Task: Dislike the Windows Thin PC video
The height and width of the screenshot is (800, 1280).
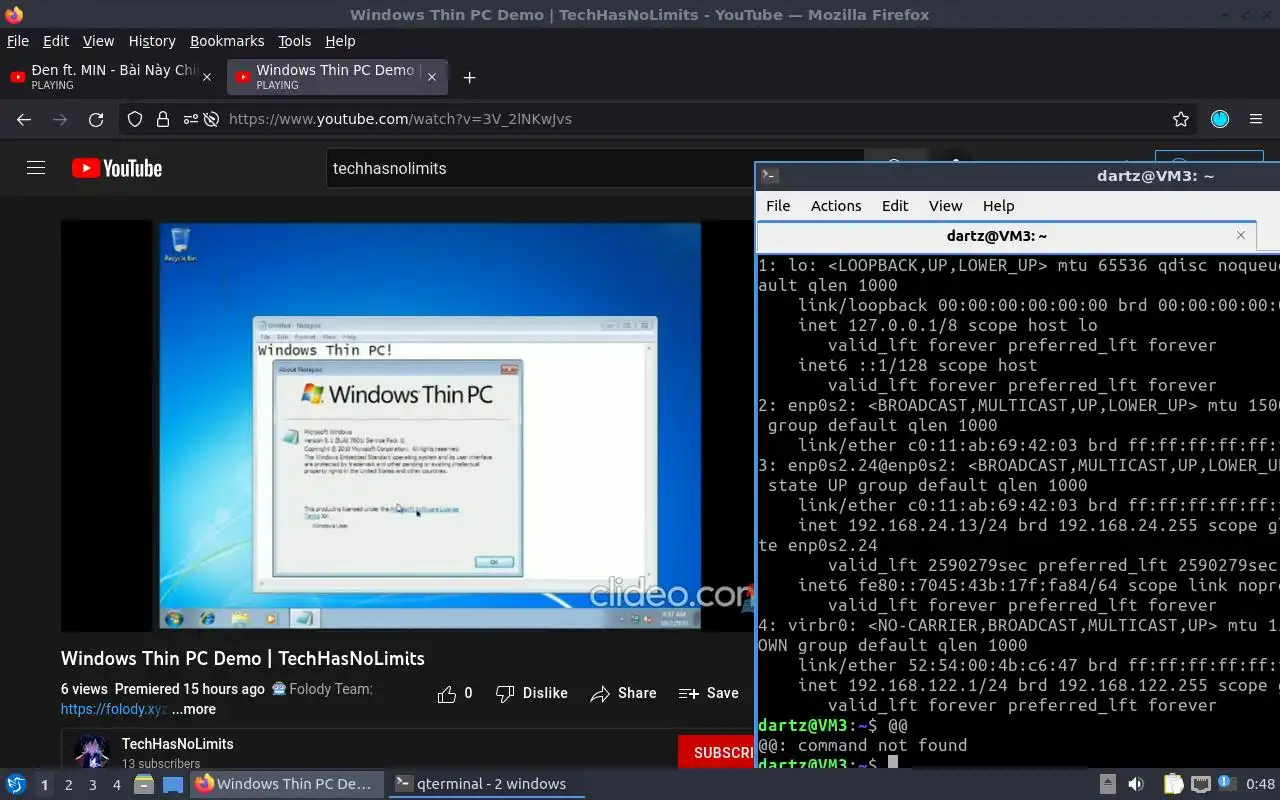Action: (x=532, y=693)
